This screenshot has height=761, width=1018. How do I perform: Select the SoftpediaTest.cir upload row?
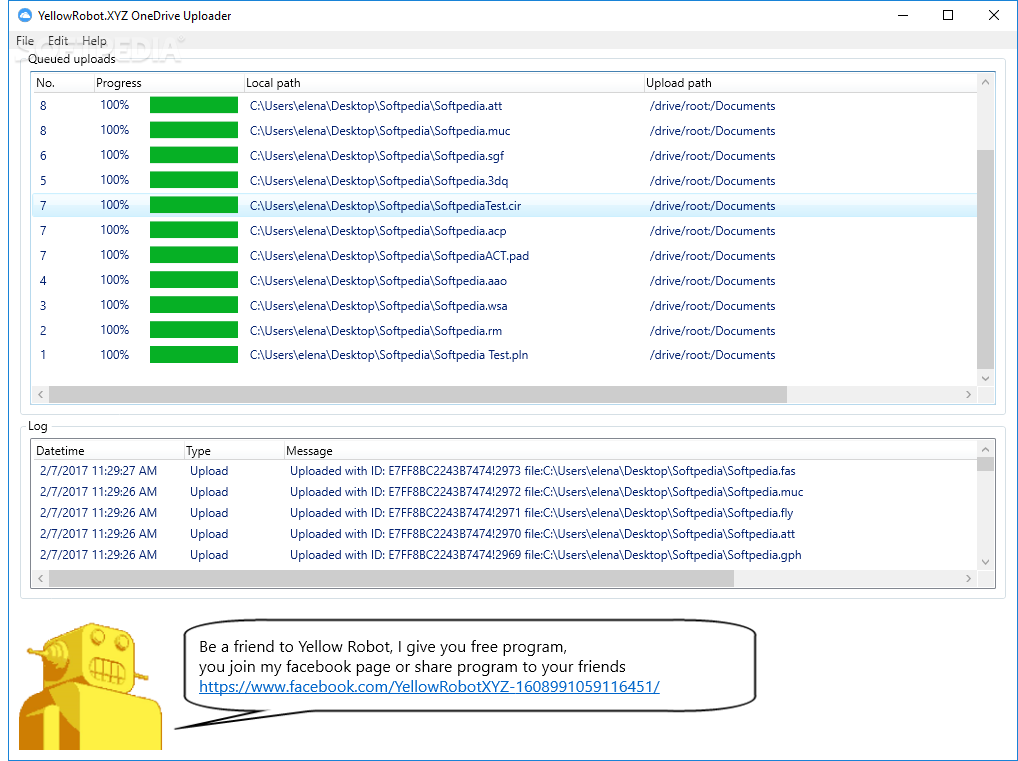coord(504,206)
